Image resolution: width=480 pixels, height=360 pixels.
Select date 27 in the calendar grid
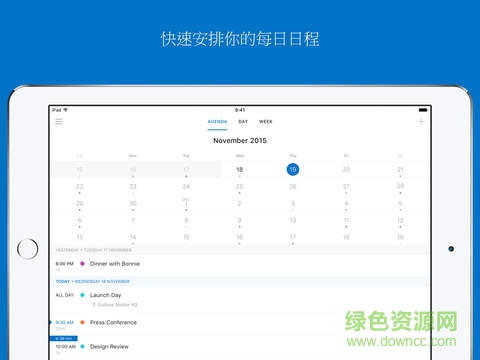346,186
